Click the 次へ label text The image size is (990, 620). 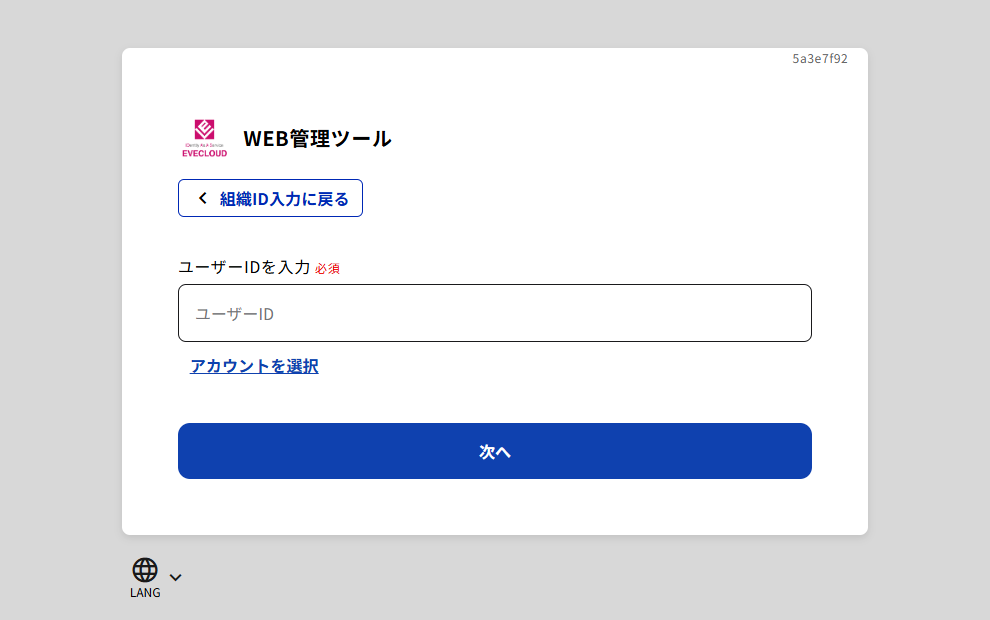[x=495, y=452]
